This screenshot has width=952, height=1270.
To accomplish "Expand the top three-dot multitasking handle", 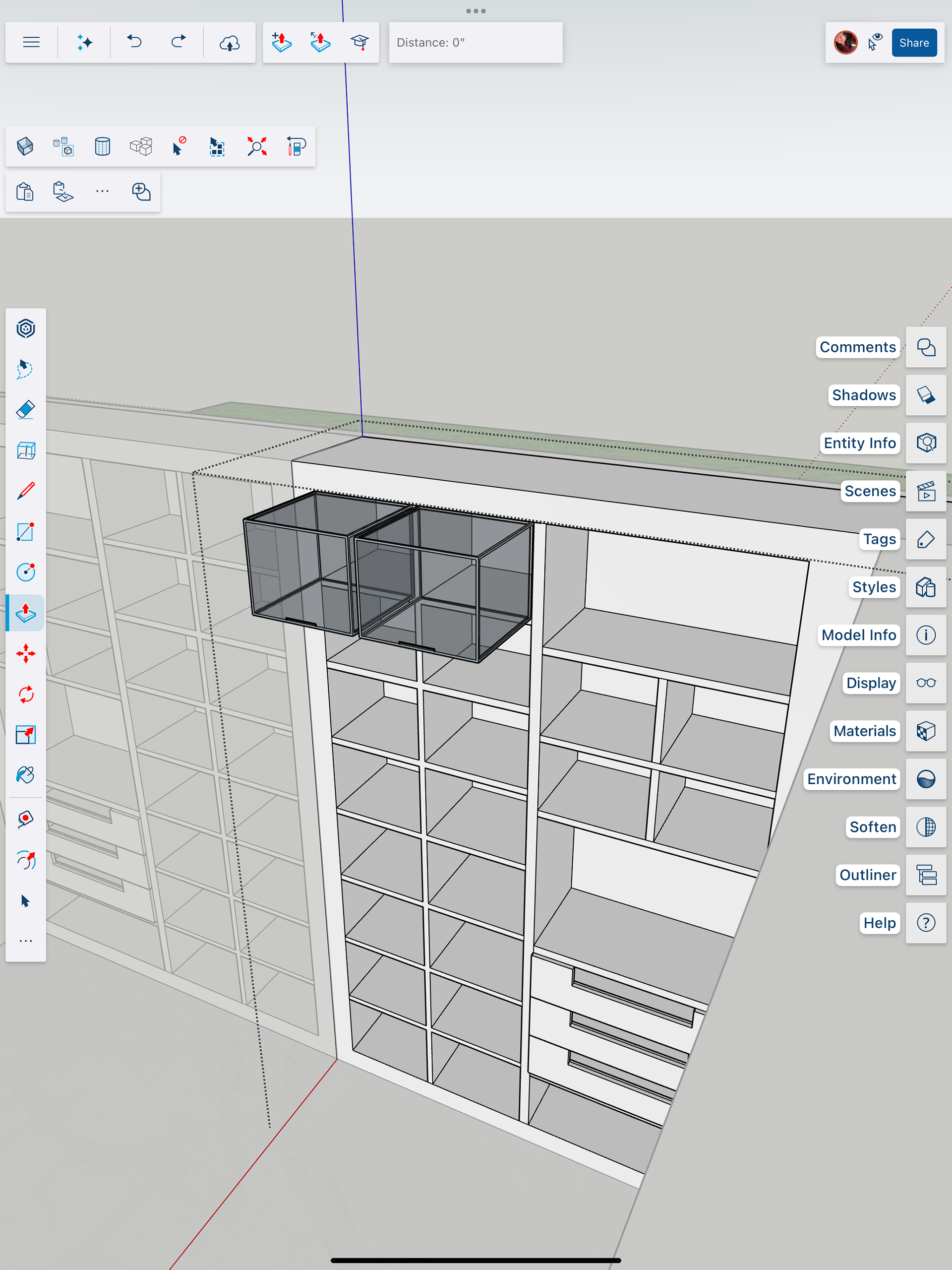I will click(476, 11).
